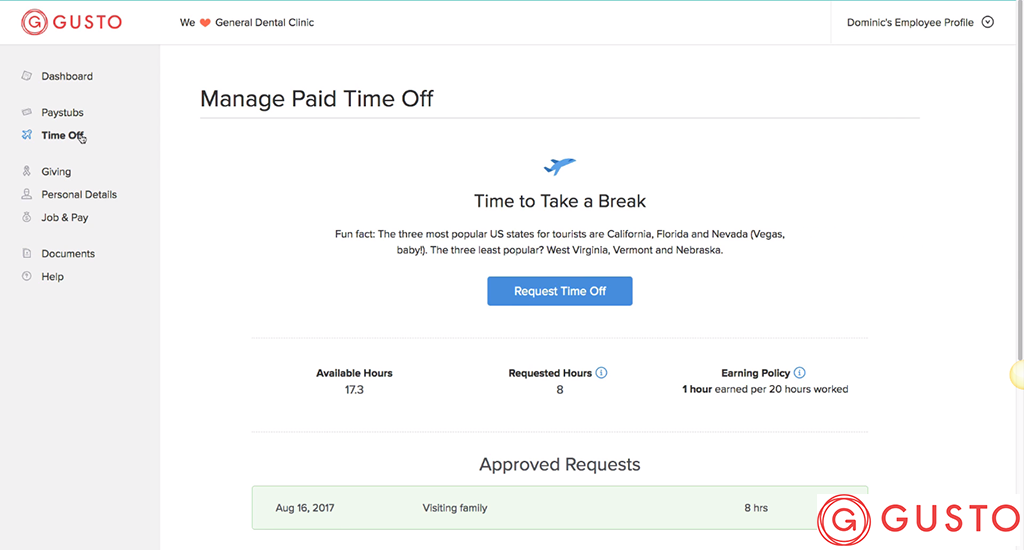Click the Job & Pay money icon
Screen dimensions: 1024x550
(x=27, y=218)
